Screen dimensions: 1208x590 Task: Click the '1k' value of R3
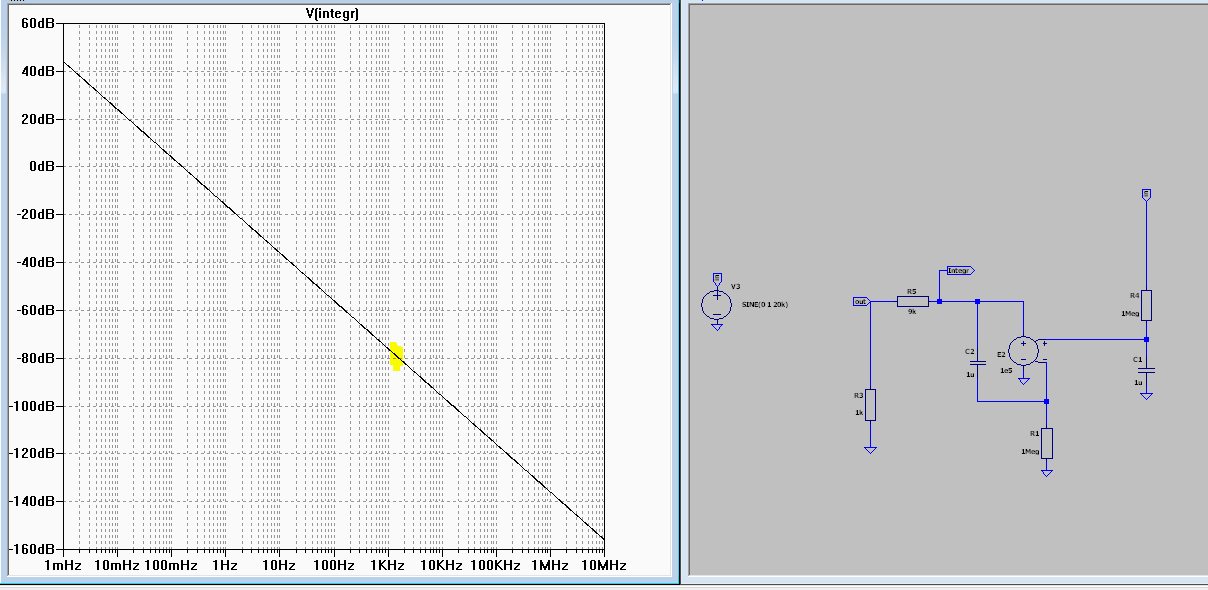click(x=857, y=413)
